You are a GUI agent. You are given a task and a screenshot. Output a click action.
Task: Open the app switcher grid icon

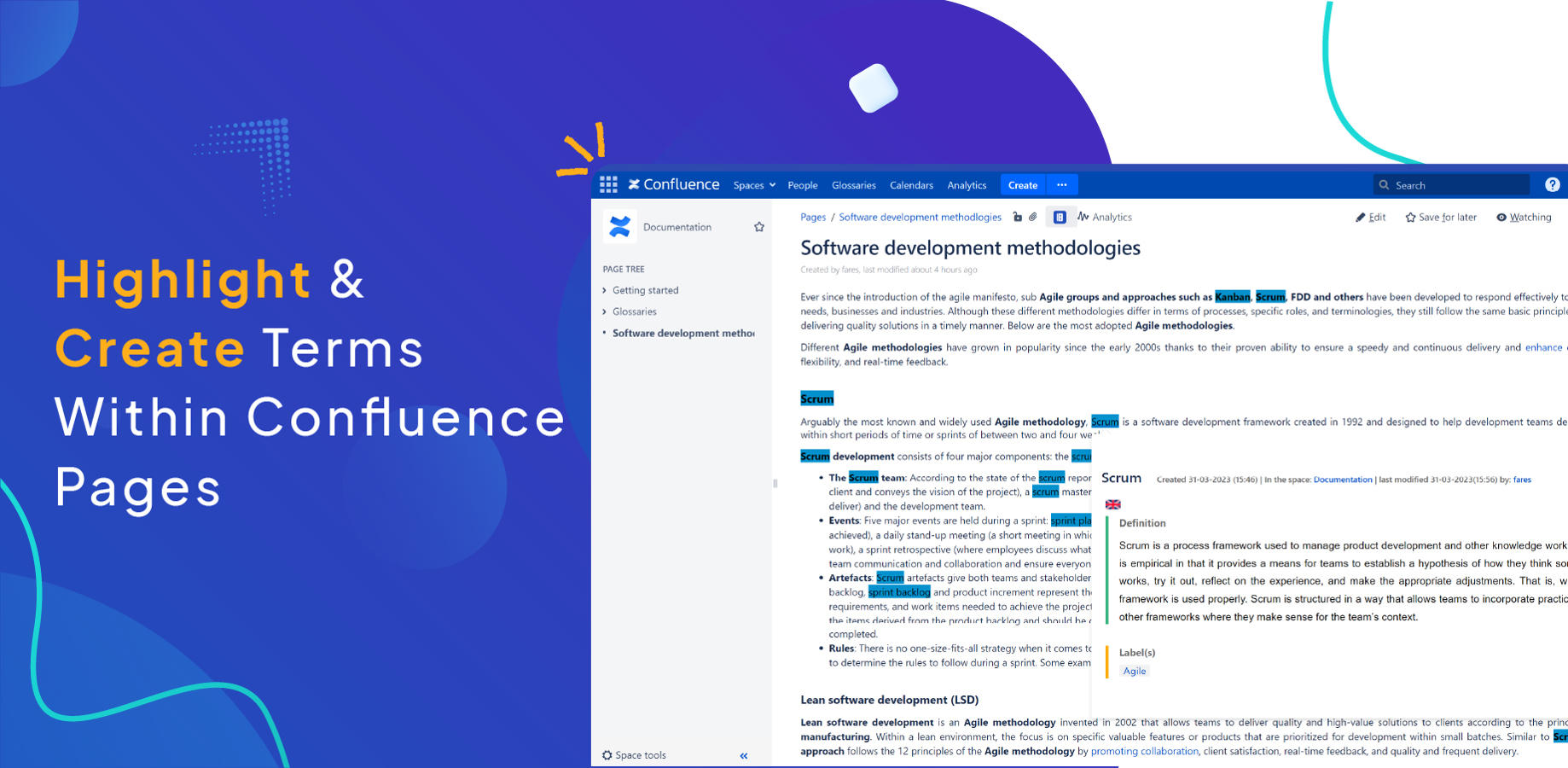(608, 184)
